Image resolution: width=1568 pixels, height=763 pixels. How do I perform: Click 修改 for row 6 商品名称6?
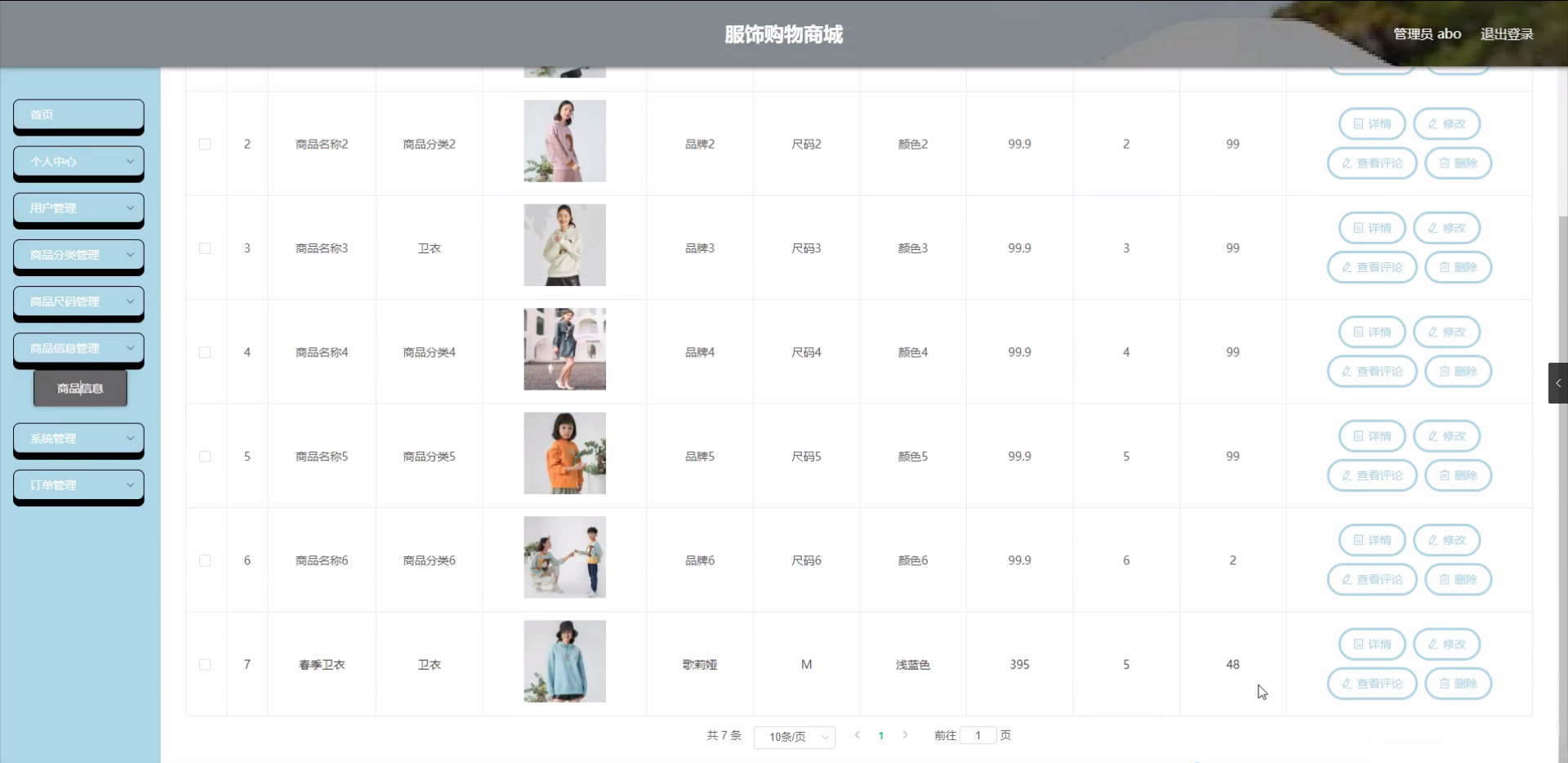click(x=1446, y=540)
